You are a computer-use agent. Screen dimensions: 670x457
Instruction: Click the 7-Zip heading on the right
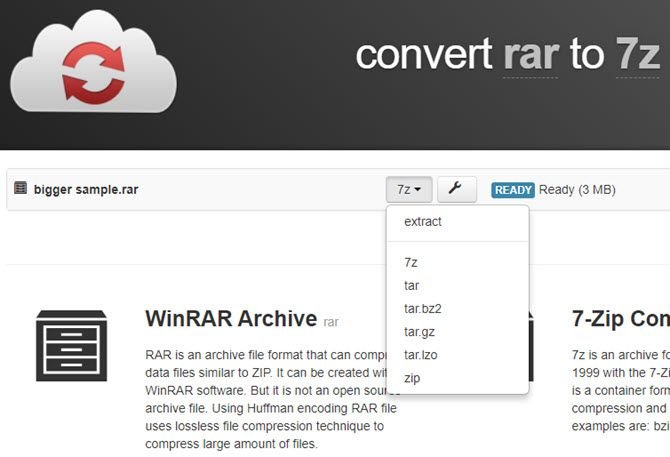pyautogui.click(x=620, y=319)
